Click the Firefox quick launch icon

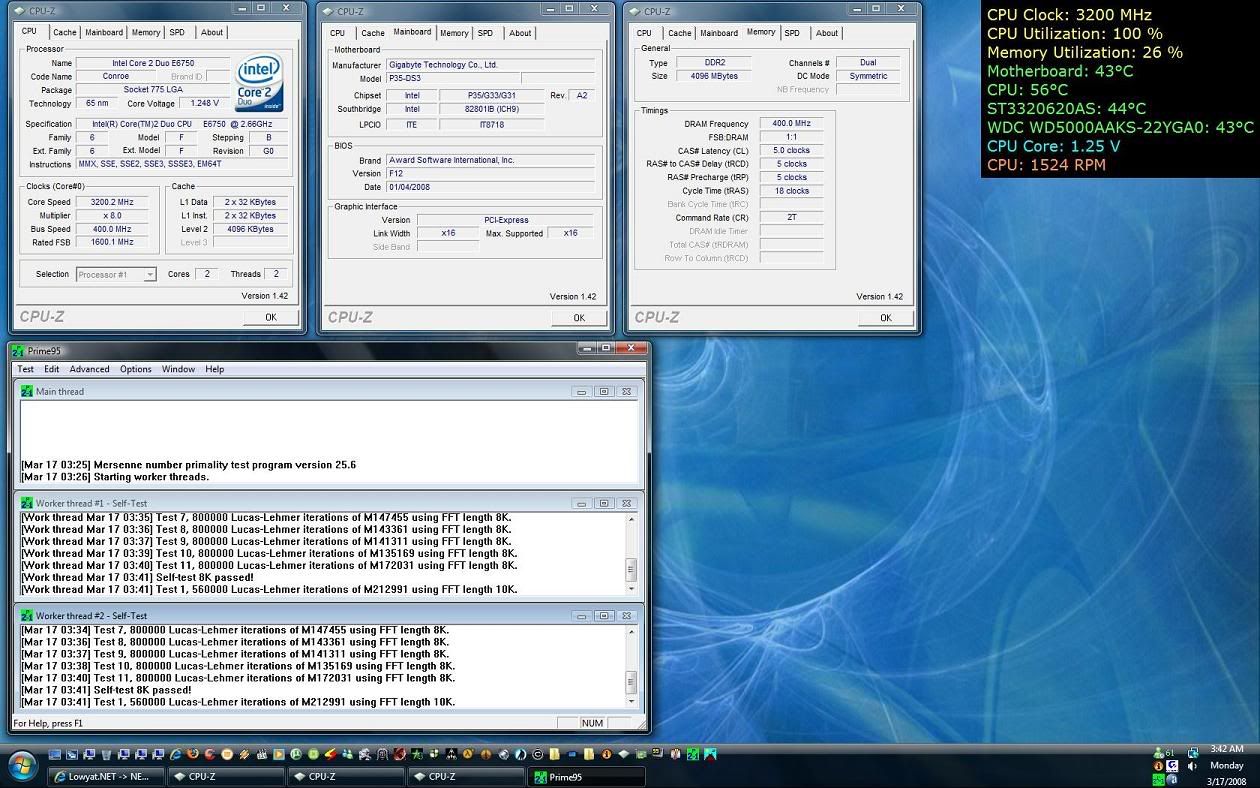pos(191,754)
